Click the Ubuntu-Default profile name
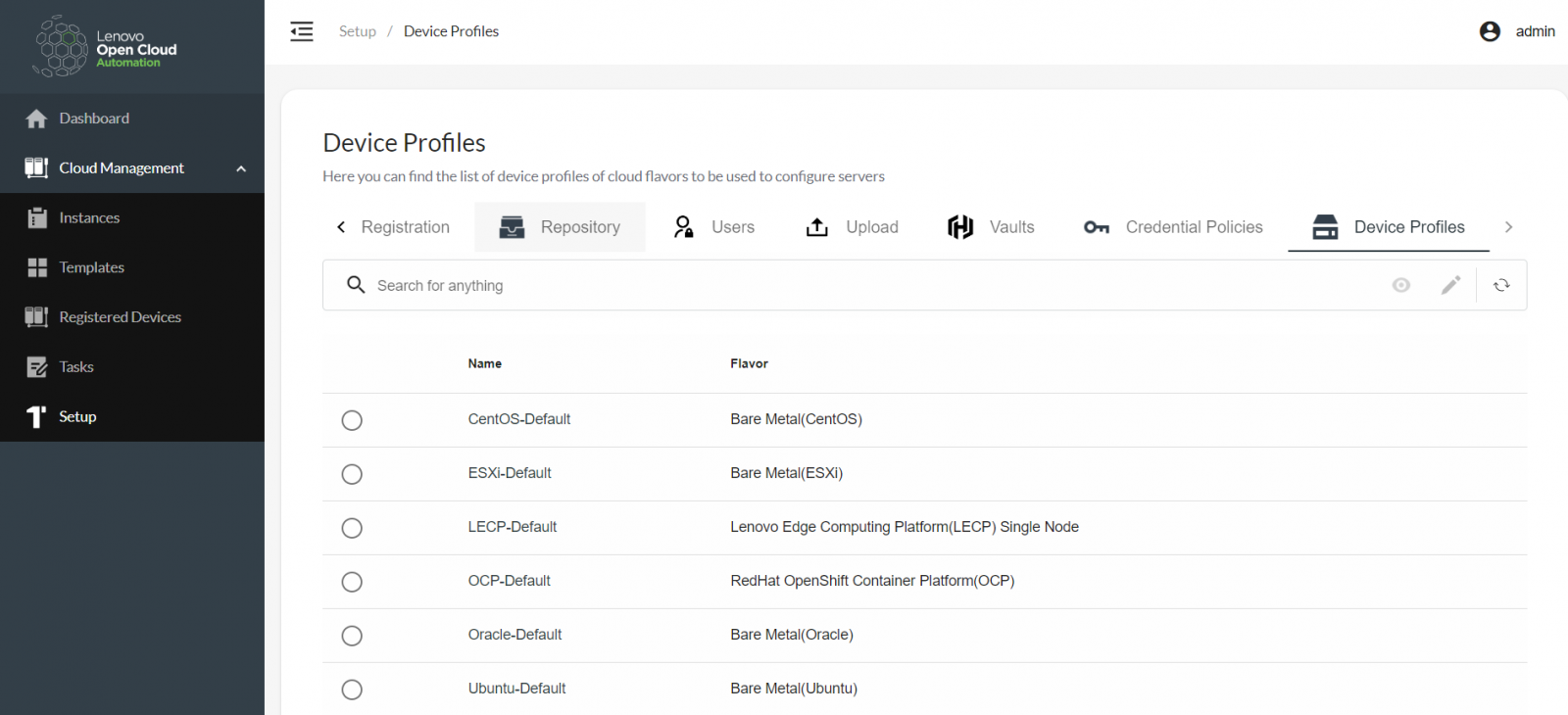This screenshot has height=715, width=1568. [x=516, y=689]
